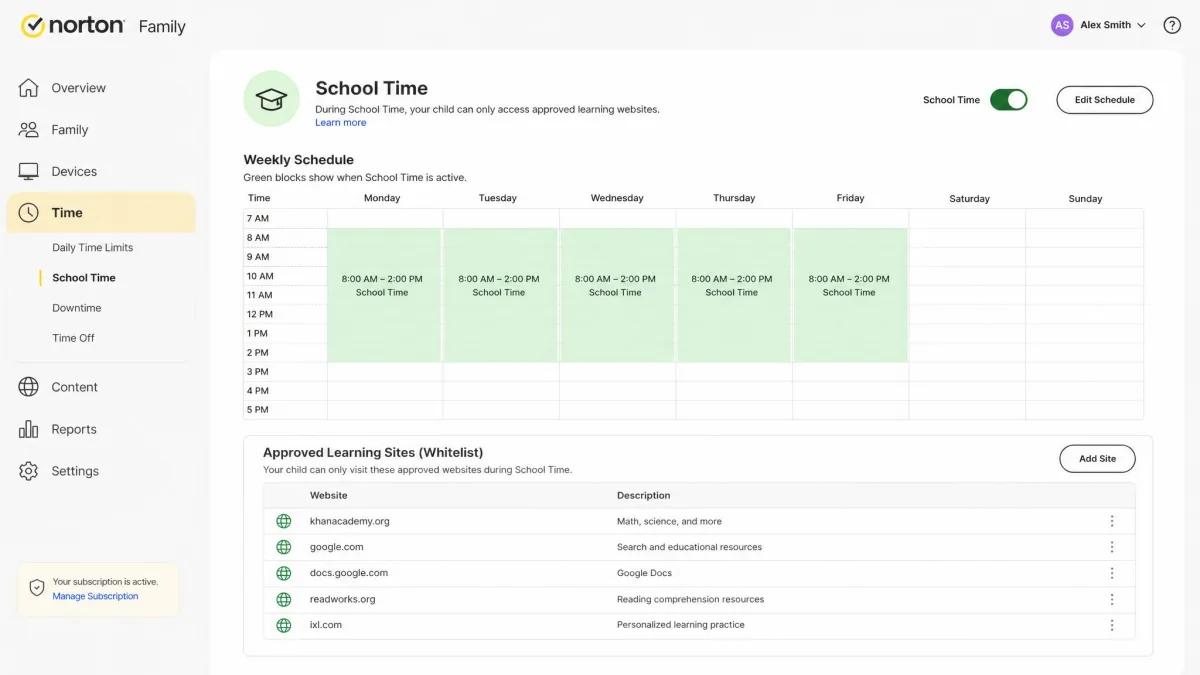The height and width of the screenshot is (675, 1200).
Task: Expand the Alex Smith account chevron
Action: (1141, 26)
